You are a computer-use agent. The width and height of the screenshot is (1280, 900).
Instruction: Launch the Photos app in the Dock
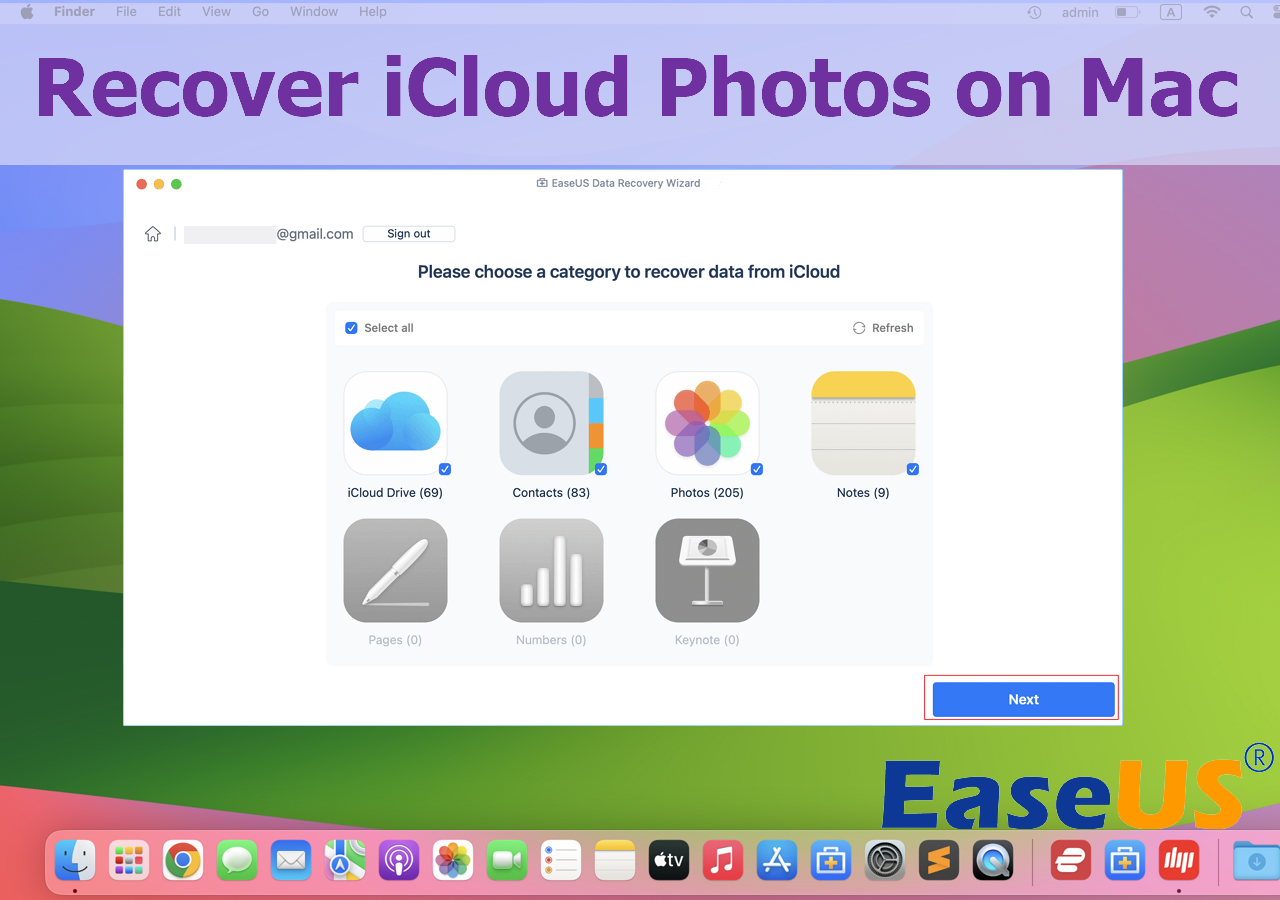[x=453, y=859]
